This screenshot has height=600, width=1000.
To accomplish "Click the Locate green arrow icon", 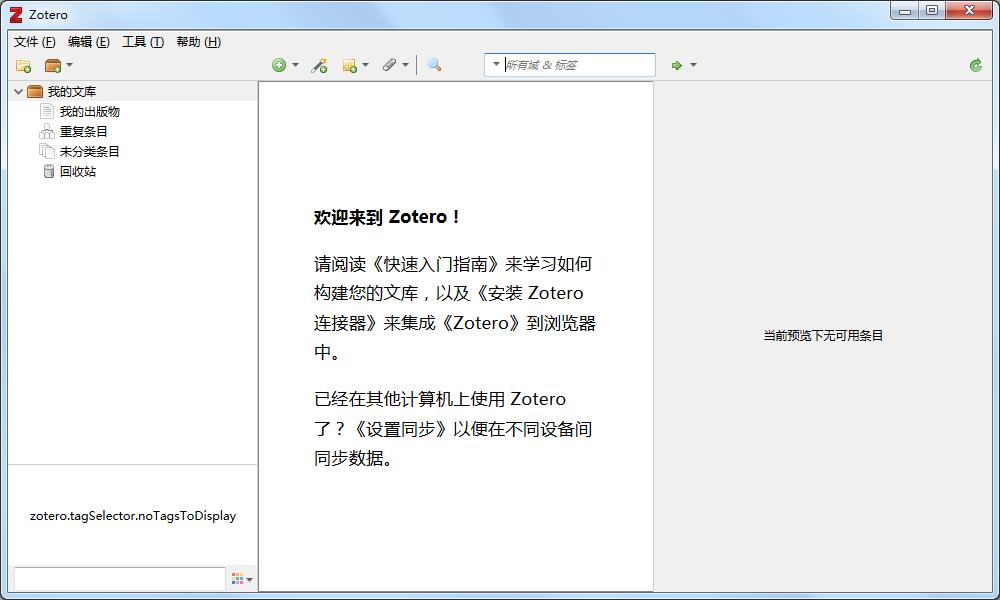I will point(678,64).
